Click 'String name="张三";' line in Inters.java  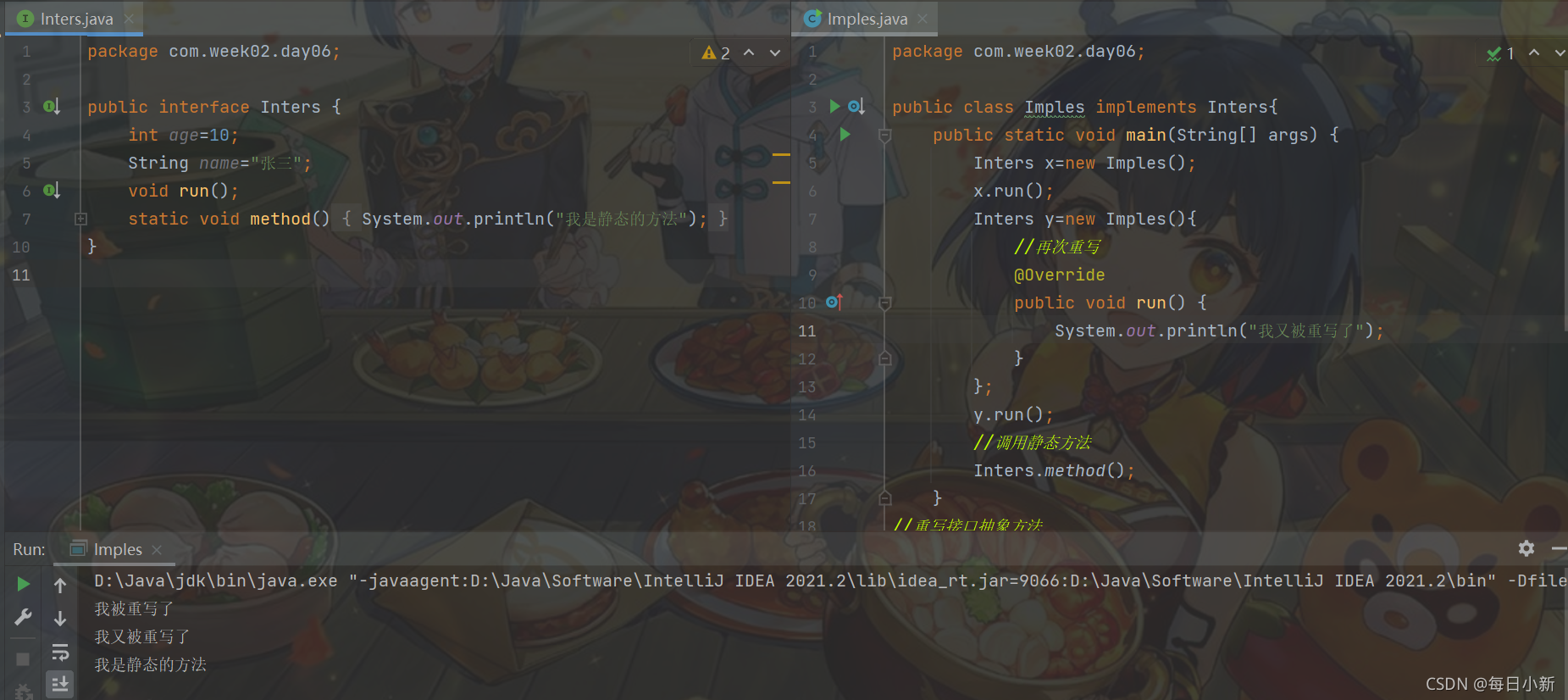(219, 163)
